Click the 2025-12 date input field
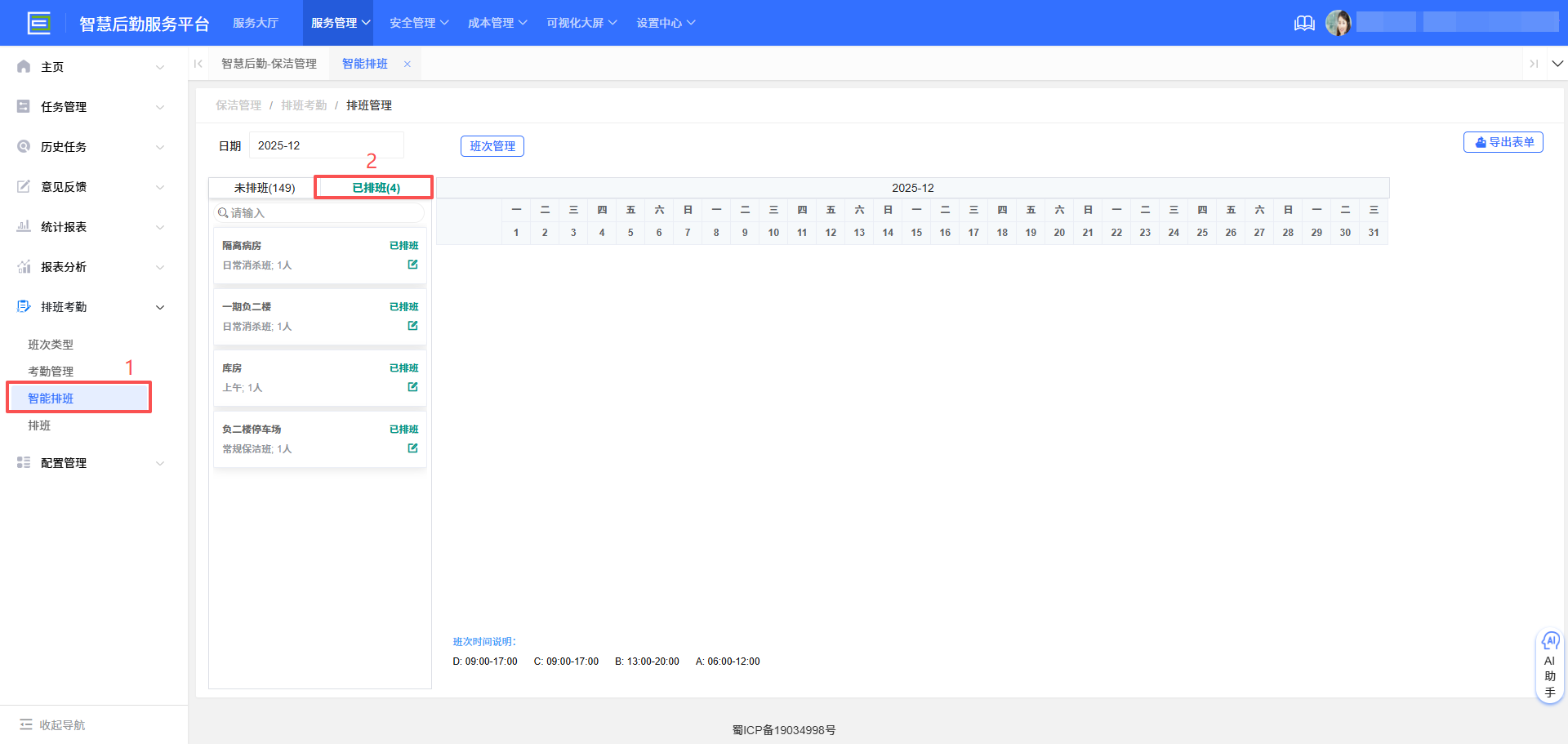The width and height of the screenshot is (1568, 744). click(x=325, y=145)
